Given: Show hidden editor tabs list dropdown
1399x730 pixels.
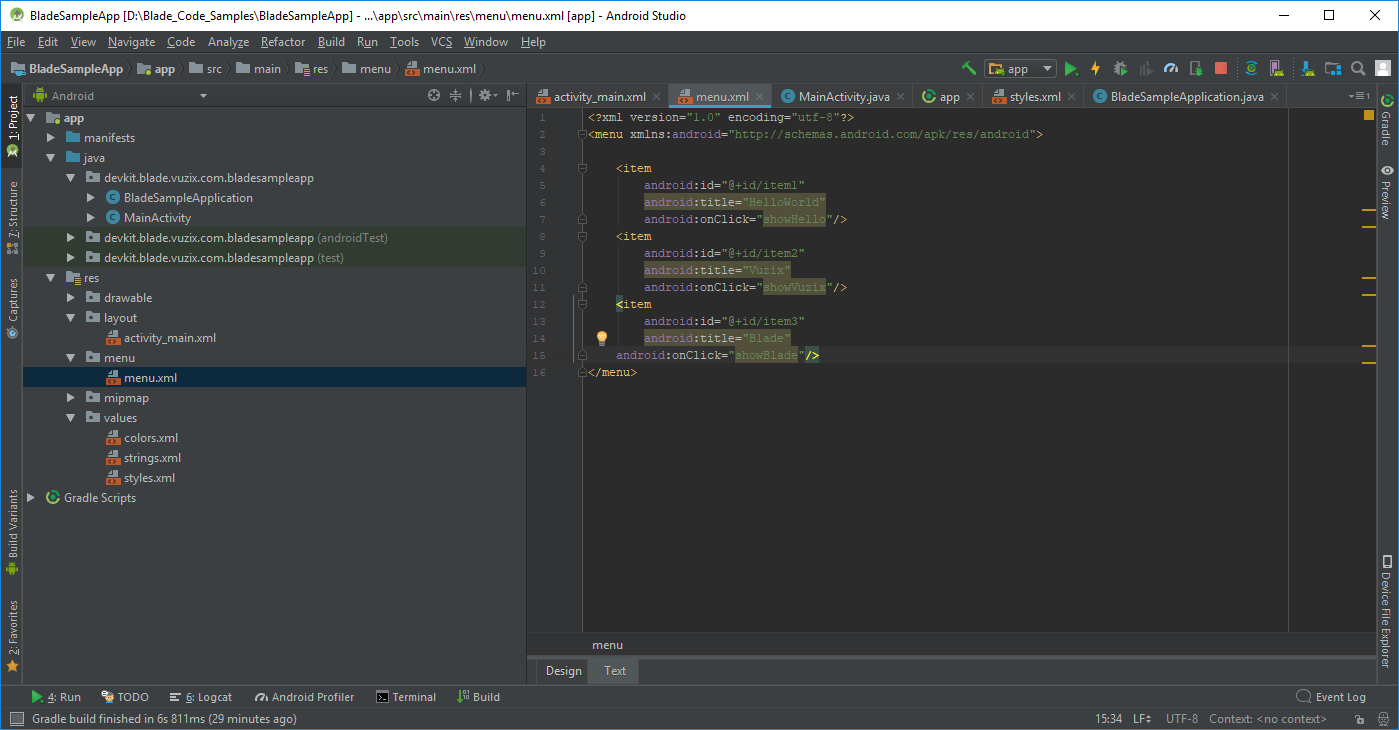Looking at the screenshot, I should click(x=1359, y=97).
